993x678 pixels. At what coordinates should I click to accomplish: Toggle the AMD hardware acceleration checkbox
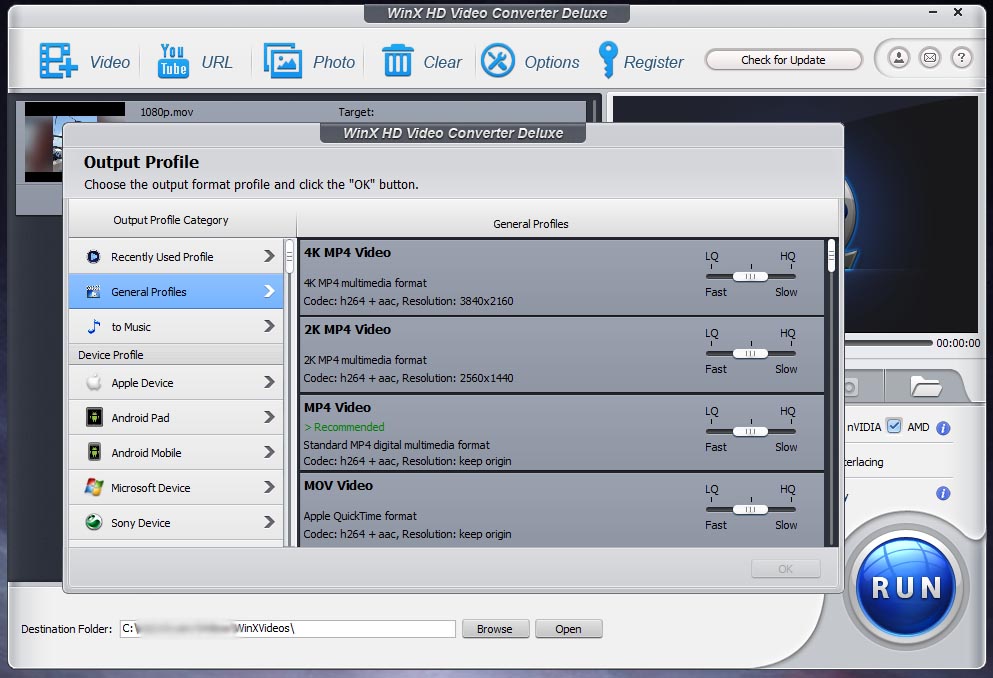point(894,426)
